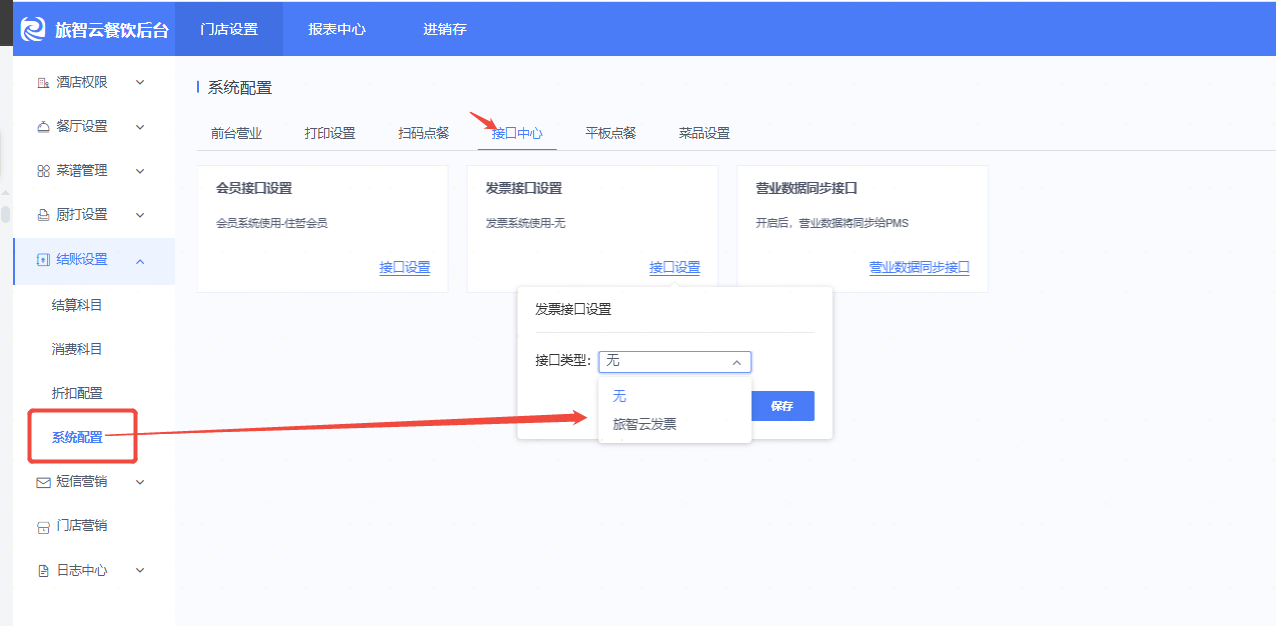Switch to the 前台营业 tab

236,133
